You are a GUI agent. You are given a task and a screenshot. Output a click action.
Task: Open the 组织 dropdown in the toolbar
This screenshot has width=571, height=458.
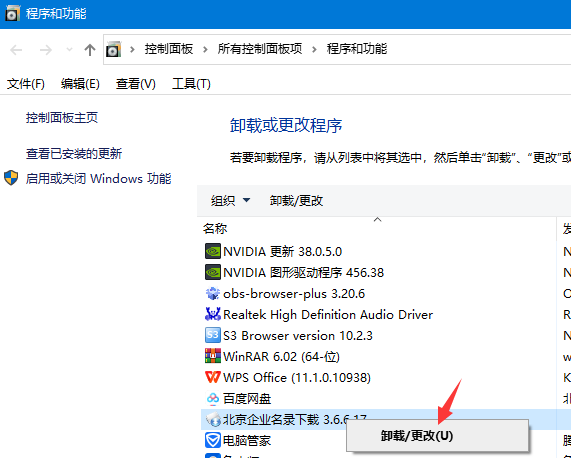(231, 201)
